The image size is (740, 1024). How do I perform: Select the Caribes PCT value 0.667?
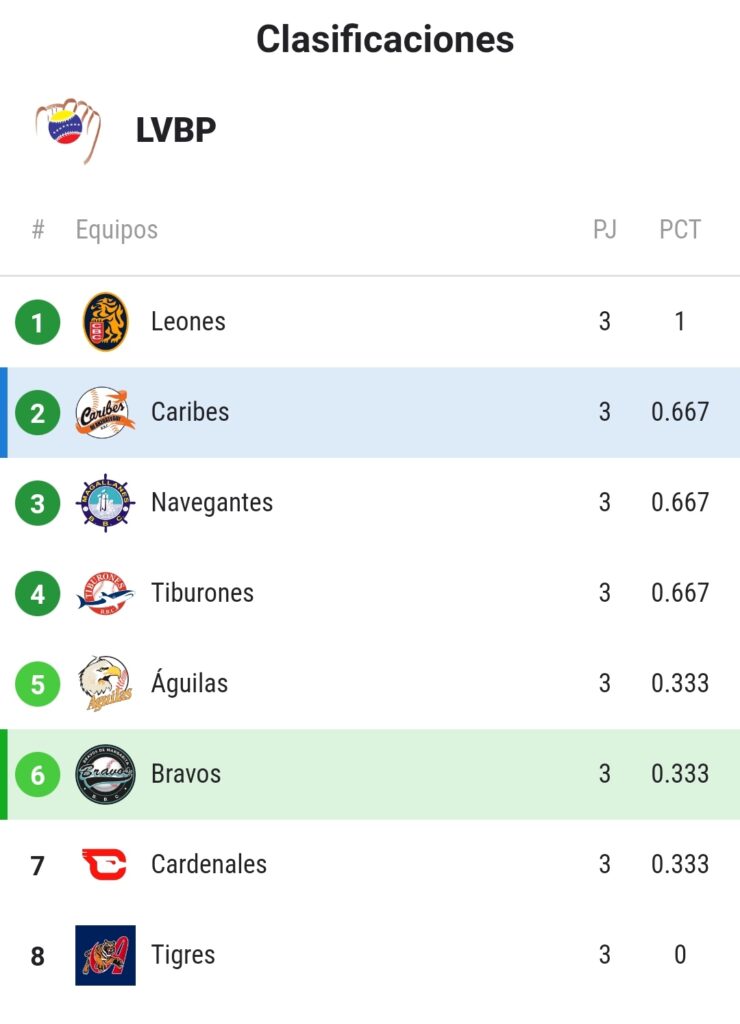(680, 412)
